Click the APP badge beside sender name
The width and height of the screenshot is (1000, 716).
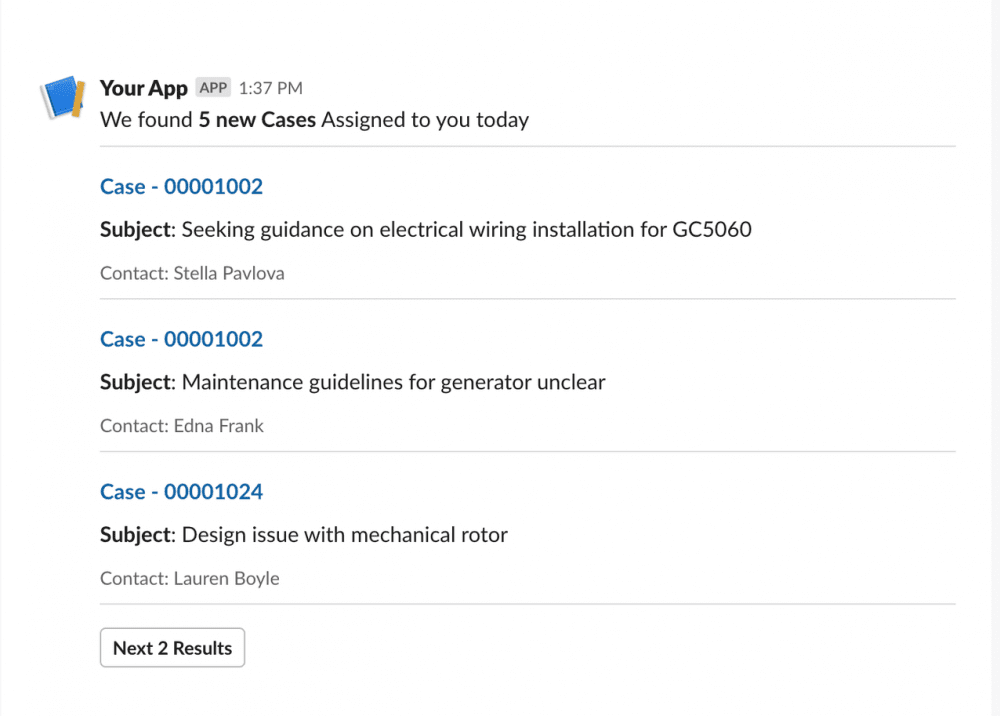click(x=213, y=88)
